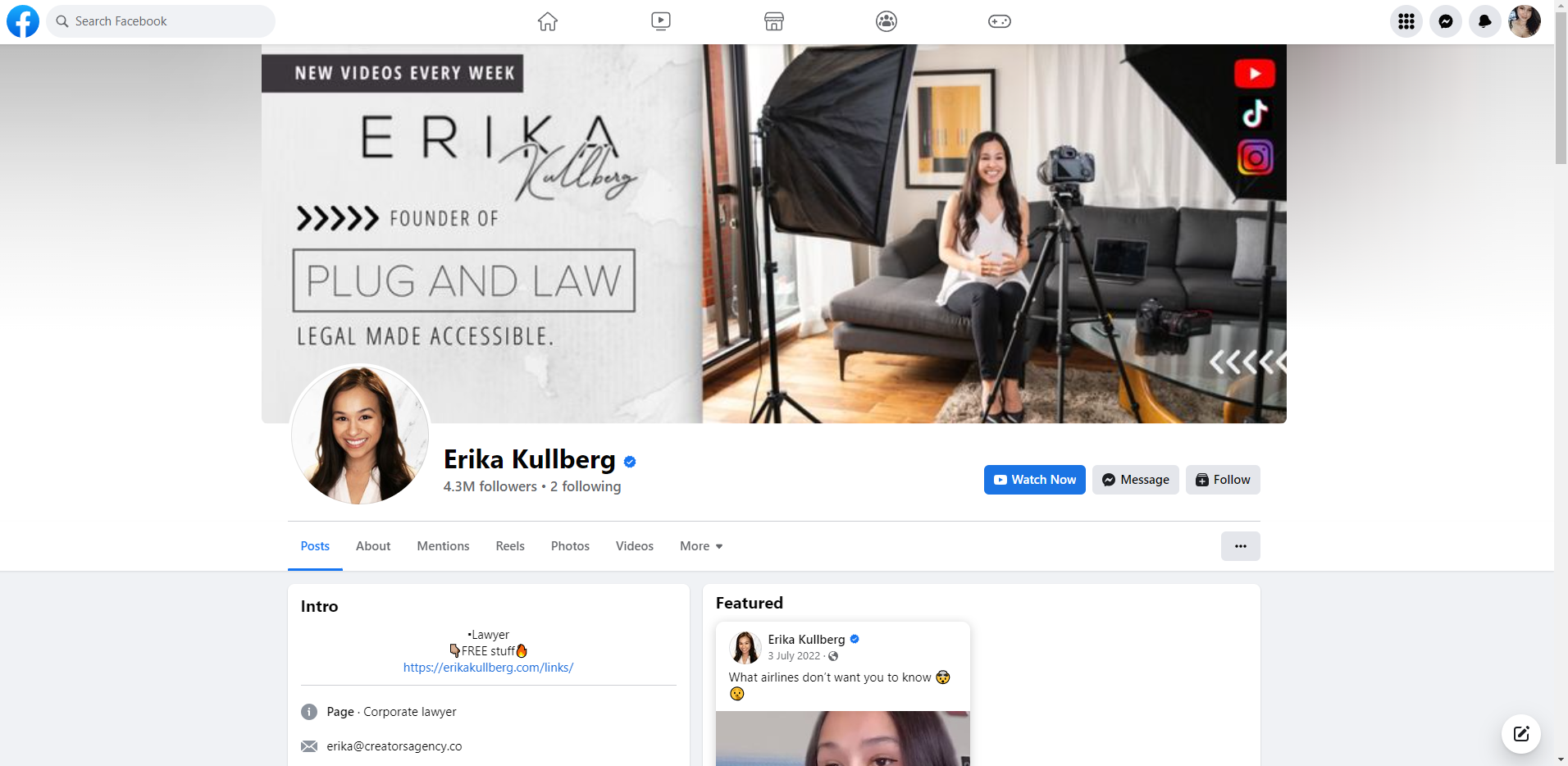Click the Search Facebook input field
1568x766 pixels.
coord(161,21)
